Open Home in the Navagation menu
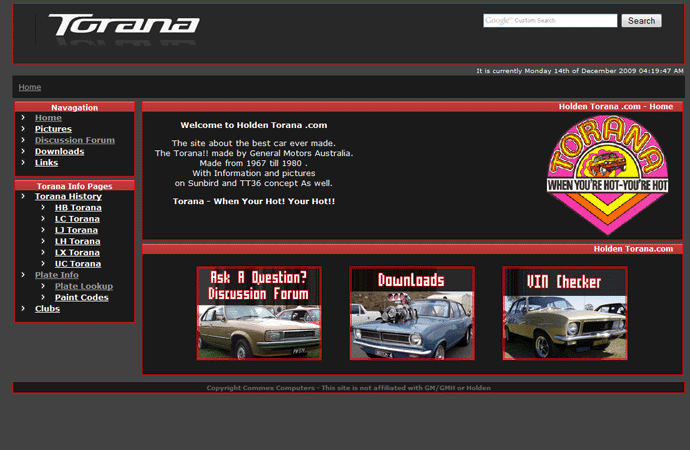This screenshot has height=450, width=690. coord(48,118)
